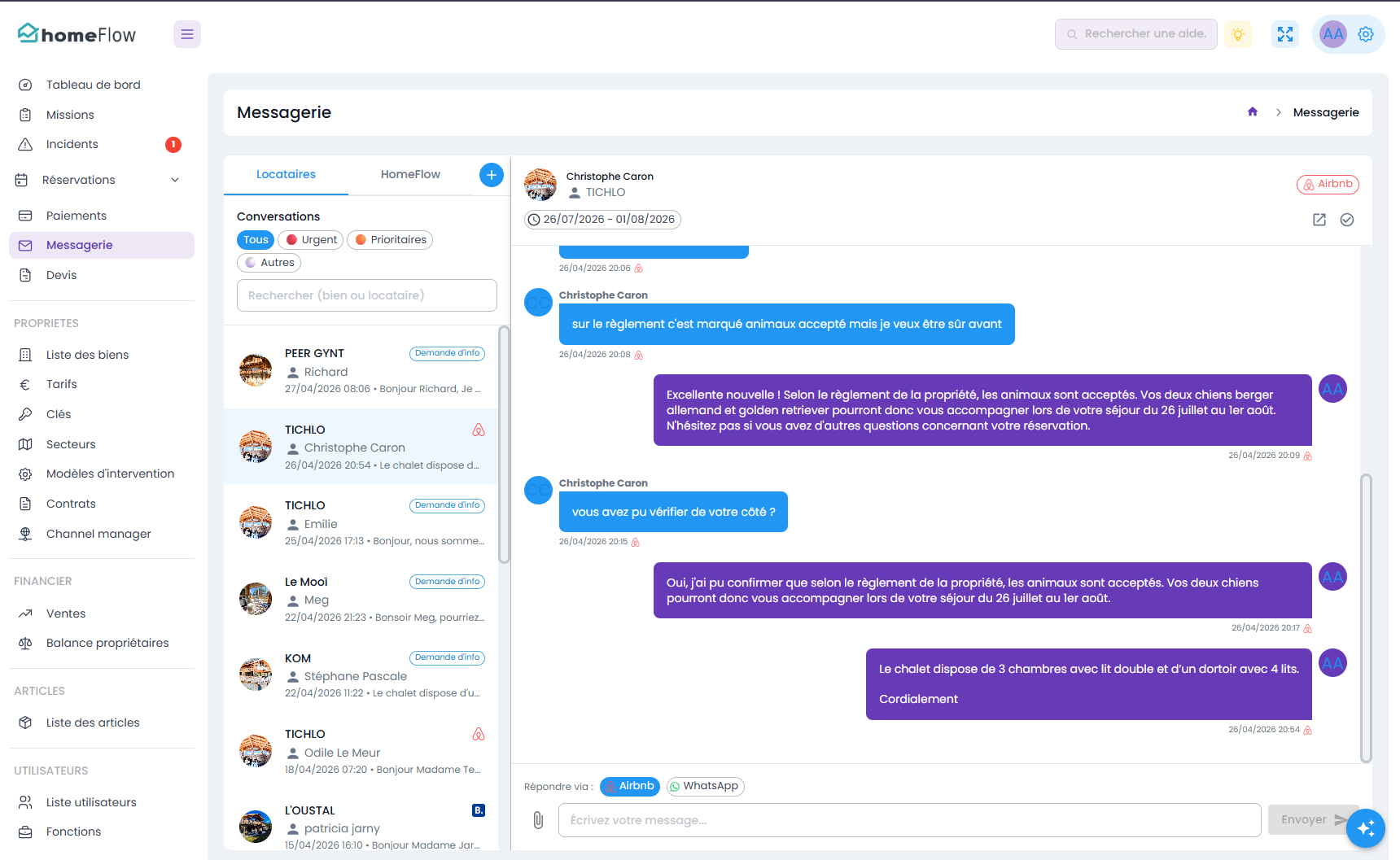Viewport: 1400px width, 860px height.
Task: Click the Rechercher bien ou locataire field
Action: tap(367, 295)
